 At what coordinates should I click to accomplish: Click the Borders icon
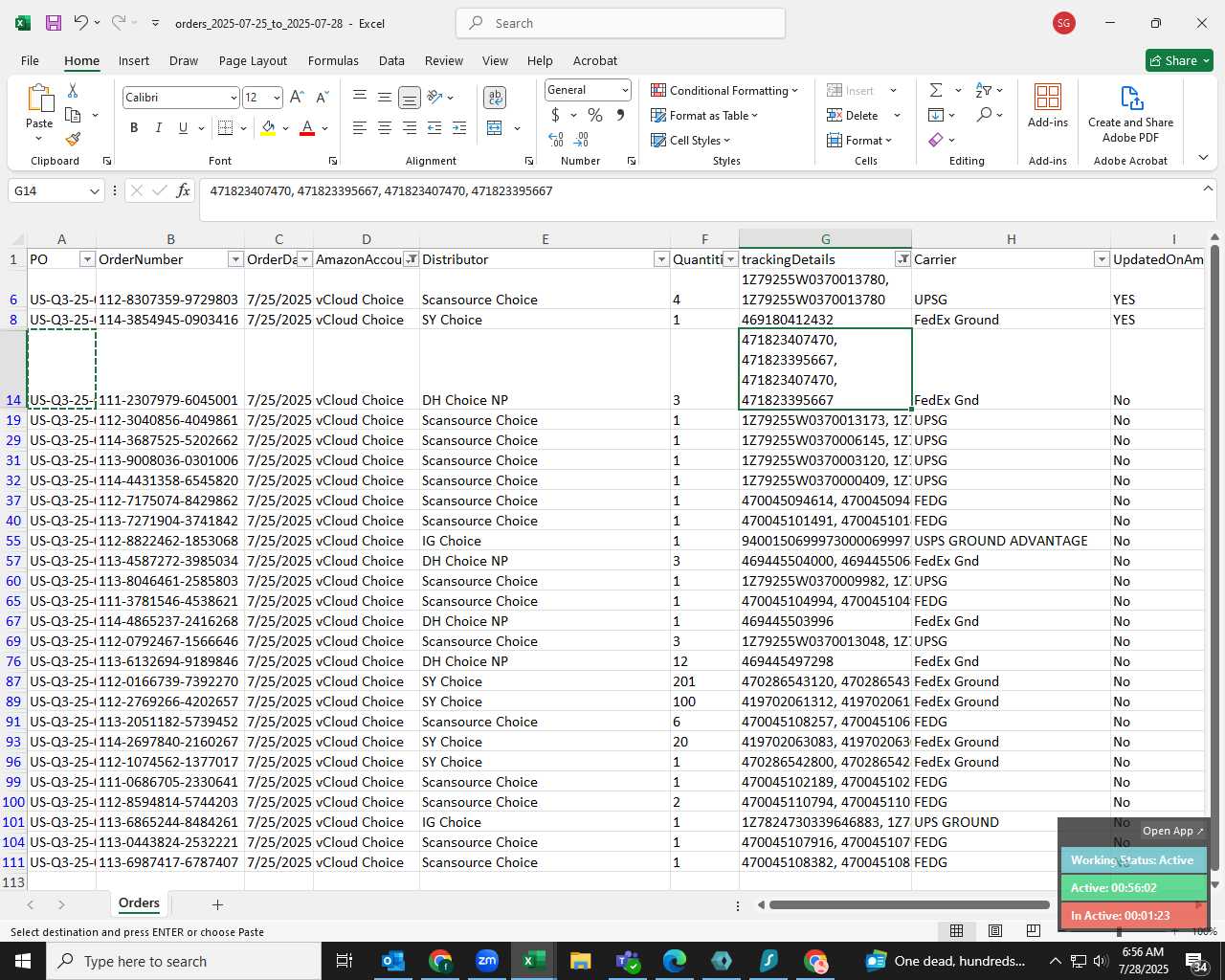(226, 128)
